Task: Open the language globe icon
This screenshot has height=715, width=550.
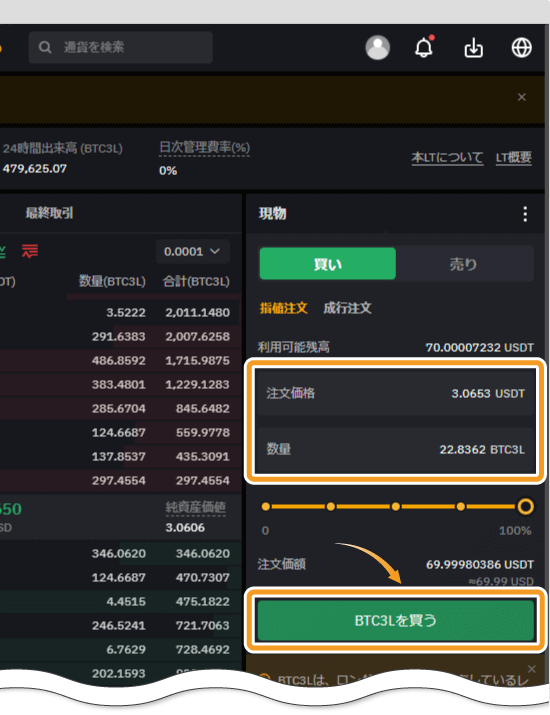Action: pos(521,47)
